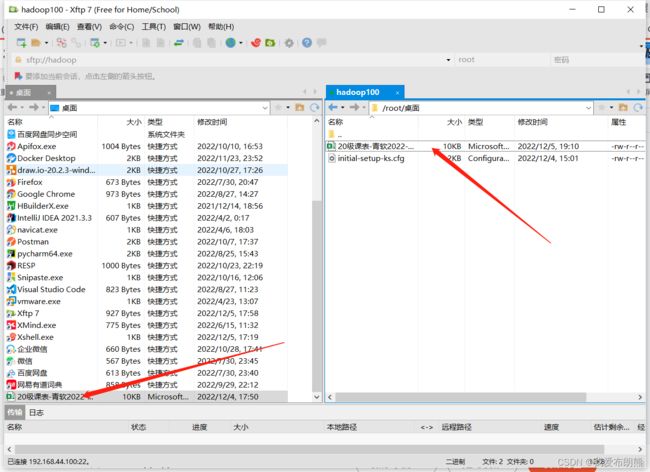Open the remote pane bookmark star dropdown arrow
This screenshot has height=472, width=650.
[x=611, y=108]
